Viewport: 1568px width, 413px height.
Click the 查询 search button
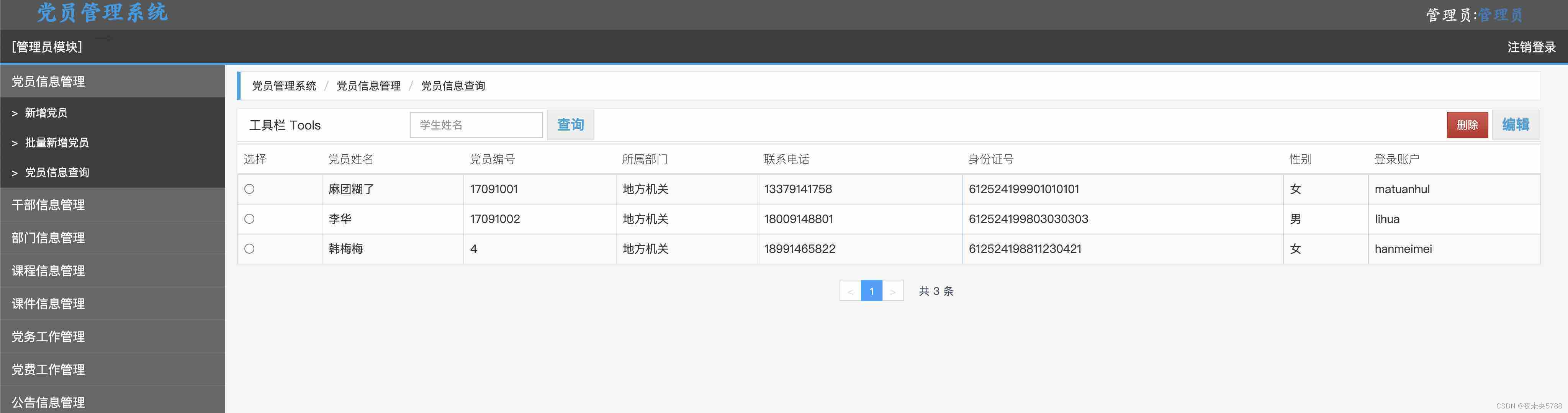pyautogui.click(x=570, y=125)
